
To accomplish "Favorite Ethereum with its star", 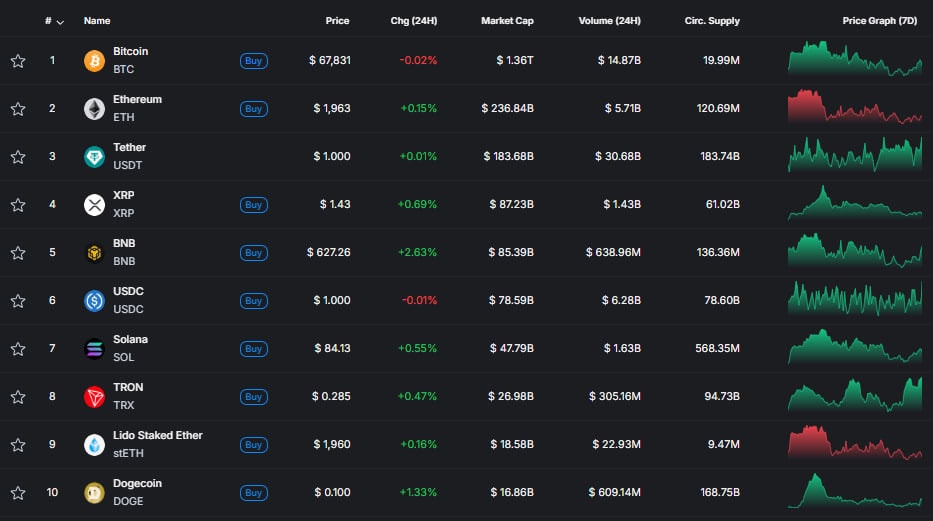I will coord(18,109).
